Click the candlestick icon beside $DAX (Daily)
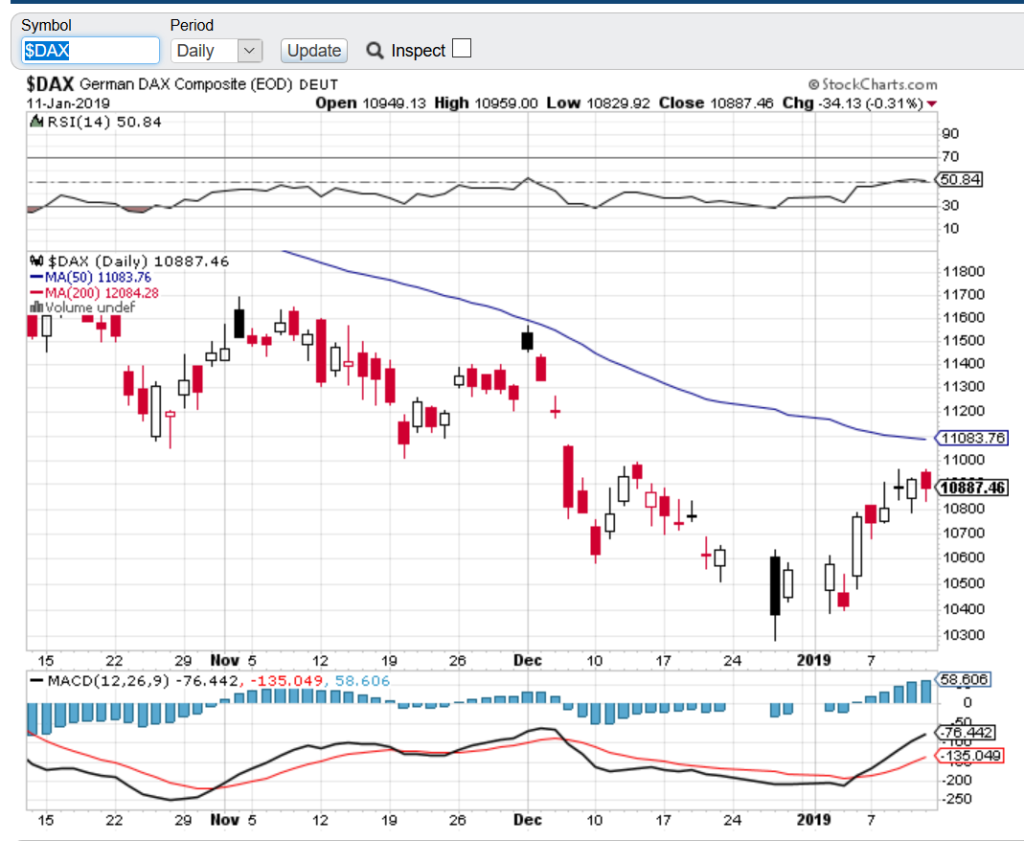The image size is (1024, 841). pyautogui.click(x=38, y=261)
